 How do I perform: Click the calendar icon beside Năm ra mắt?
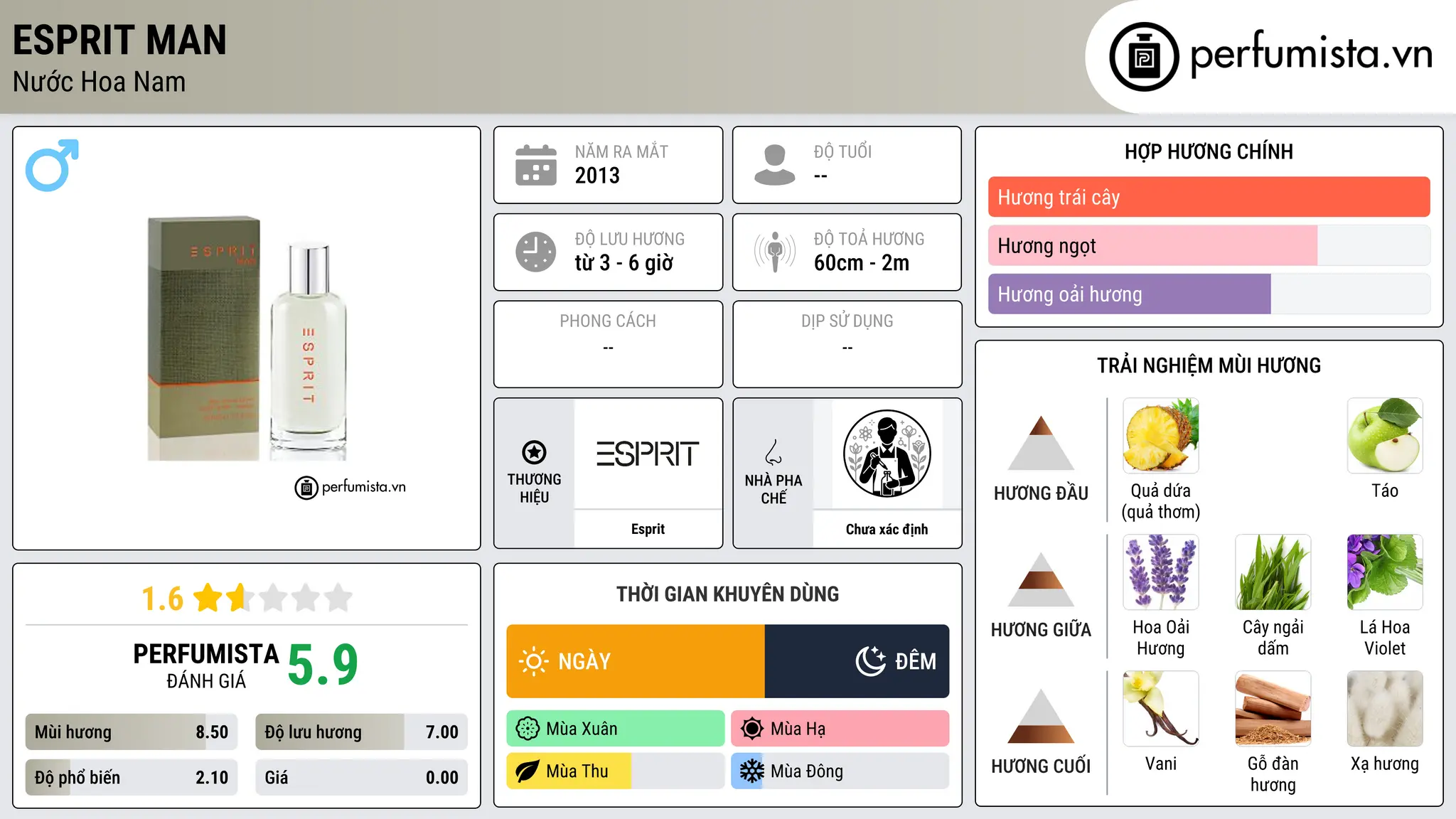tap(536, 165)
